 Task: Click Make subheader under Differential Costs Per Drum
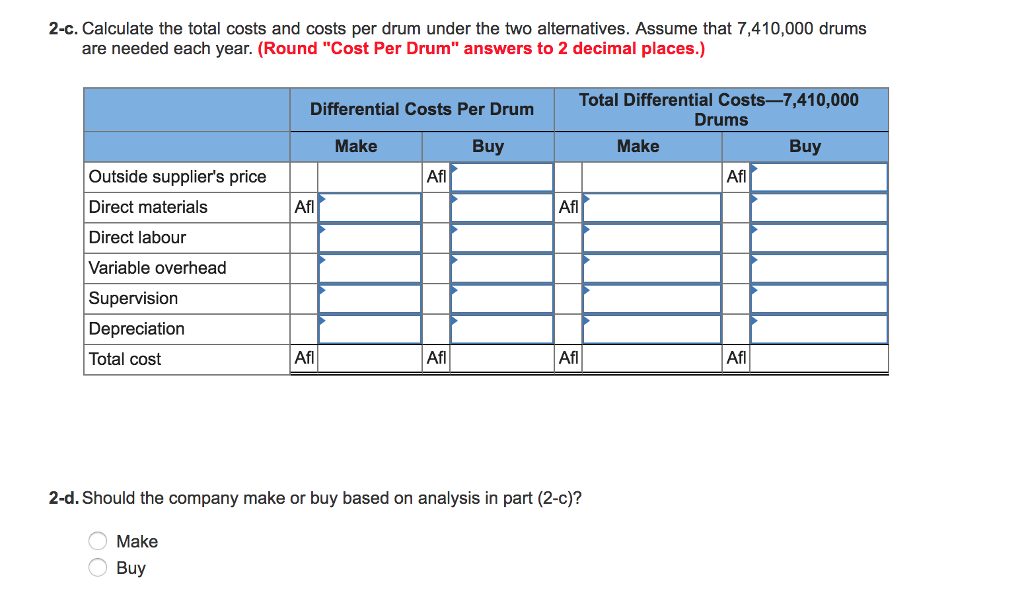coord(356,146)
